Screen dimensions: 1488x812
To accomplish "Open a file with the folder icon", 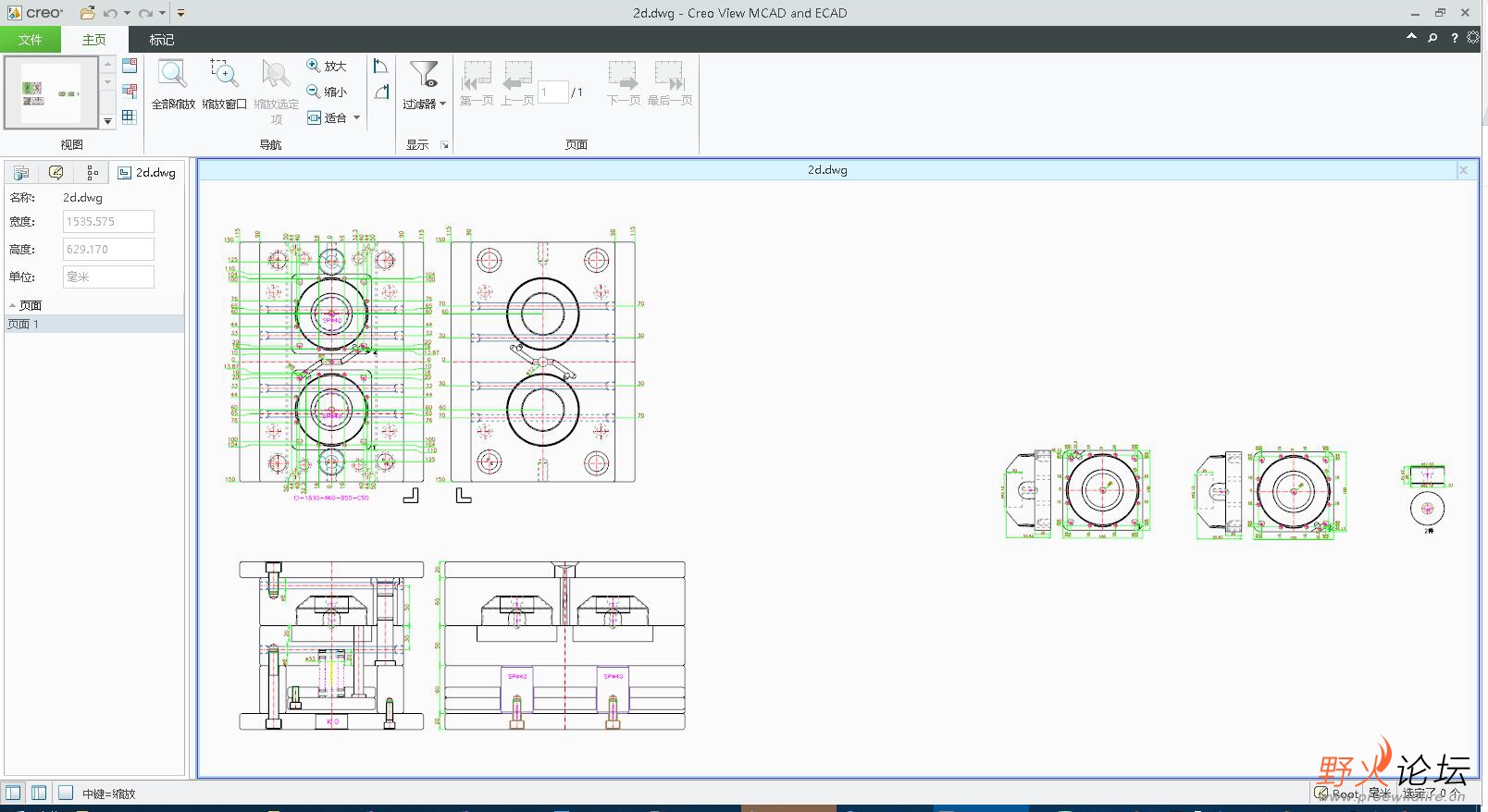I will tap(87, 13).
